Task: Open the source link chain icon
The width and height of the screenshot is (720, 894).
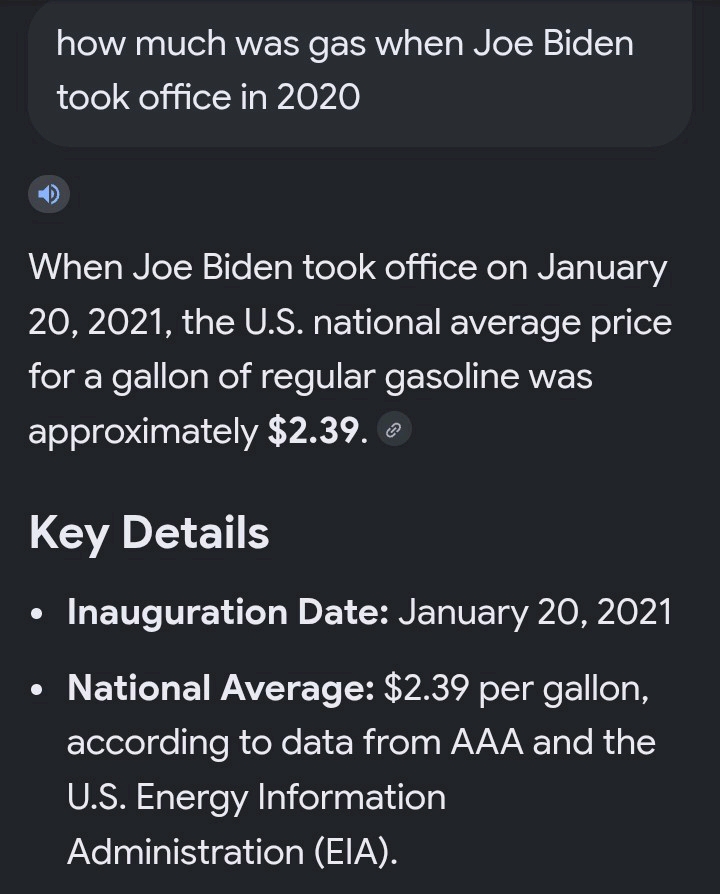Action: tap(394, 430)
